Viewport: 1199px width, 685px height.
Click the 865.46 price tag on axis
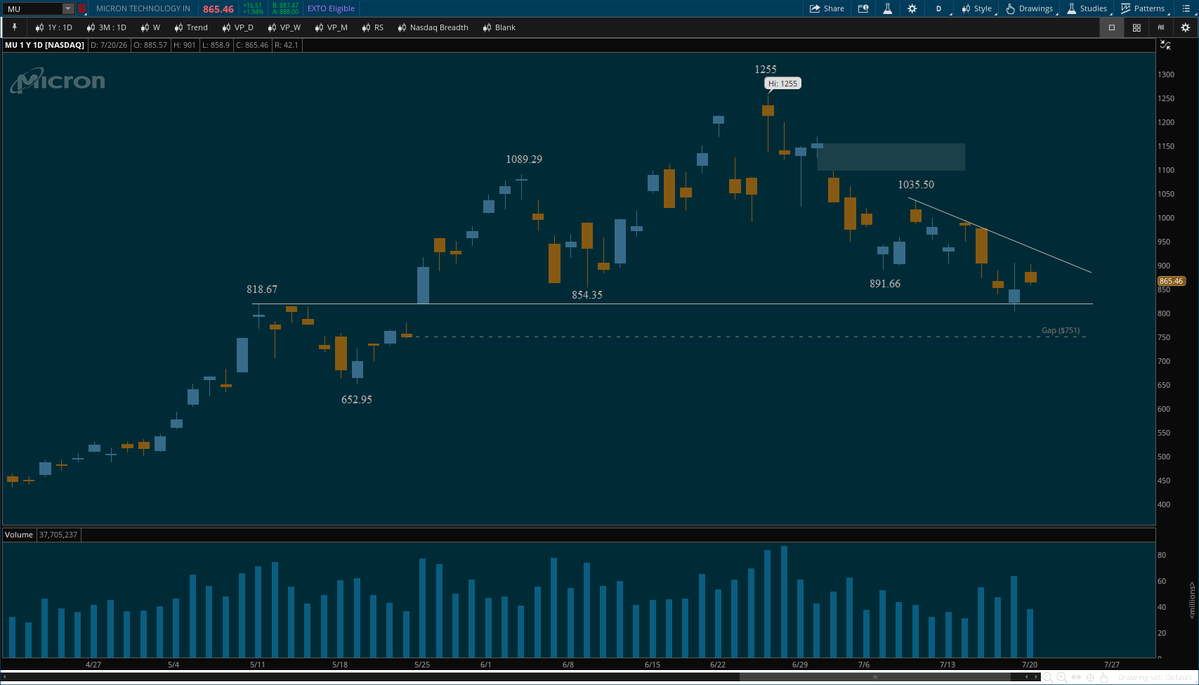(1171, 281)
